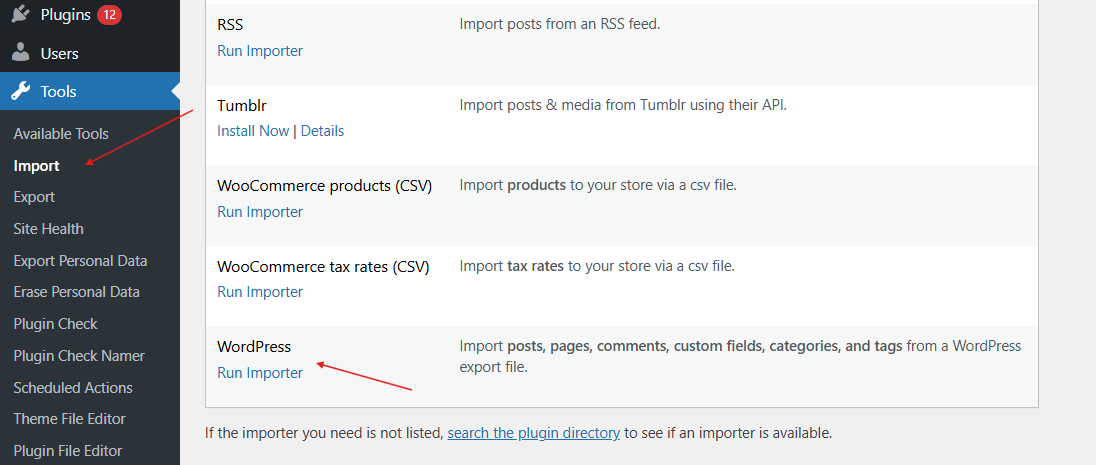Click 'Import posts from an RSS feed' text
1096x465 pixels.
pos(560,24)
